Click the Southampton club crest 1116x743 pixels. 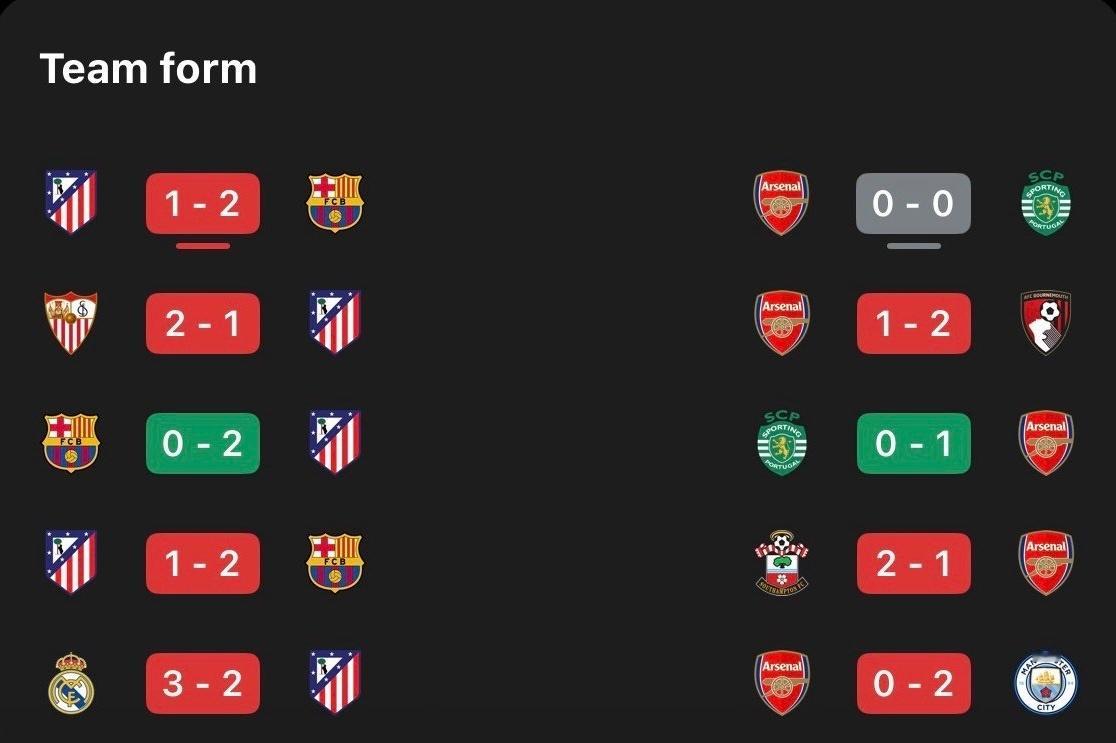[781, 562]
